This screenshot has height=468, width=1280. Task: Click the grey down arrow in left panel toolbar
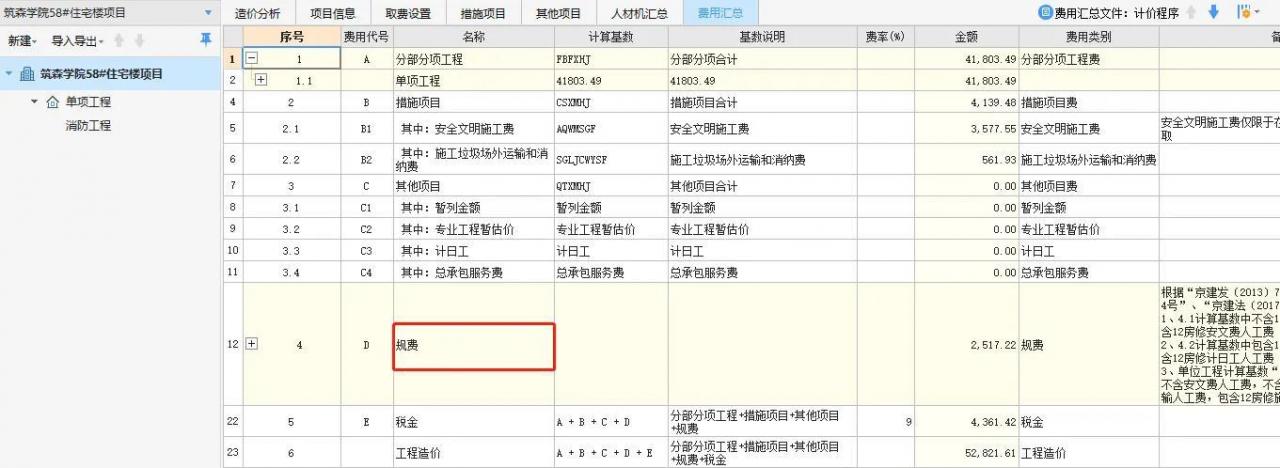pos(140,41)
